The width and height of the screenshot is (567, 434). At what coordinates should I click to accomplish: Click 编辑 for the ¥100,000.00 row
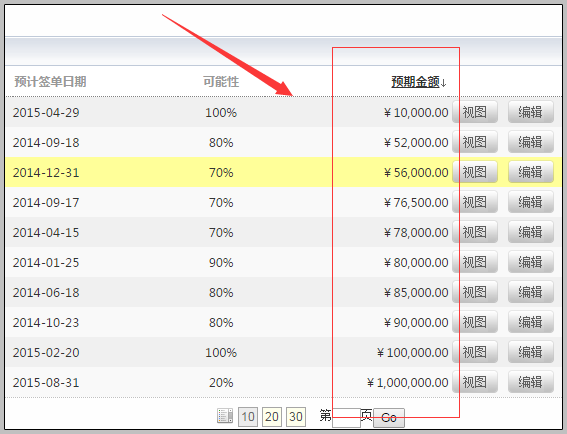pyautogui.click(x=530, y=352)
